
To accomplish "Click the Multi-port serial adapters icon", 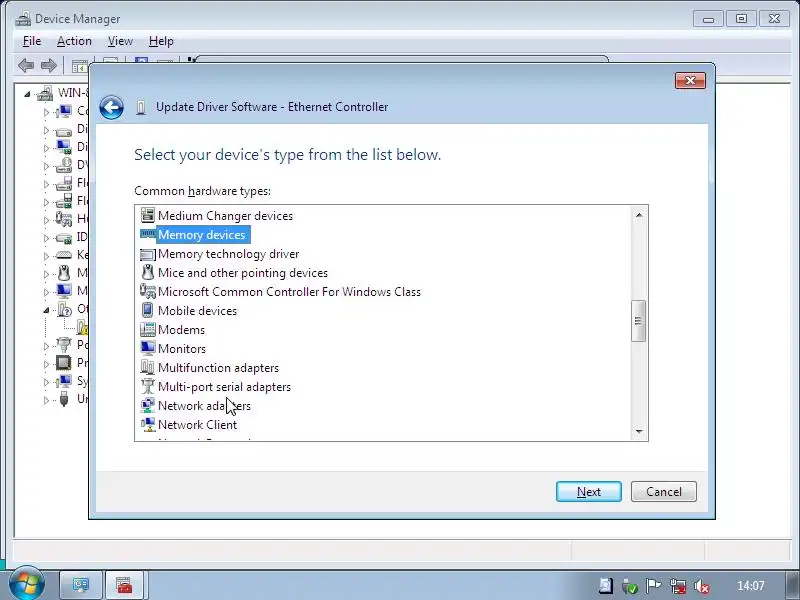I will pos(147,386).
